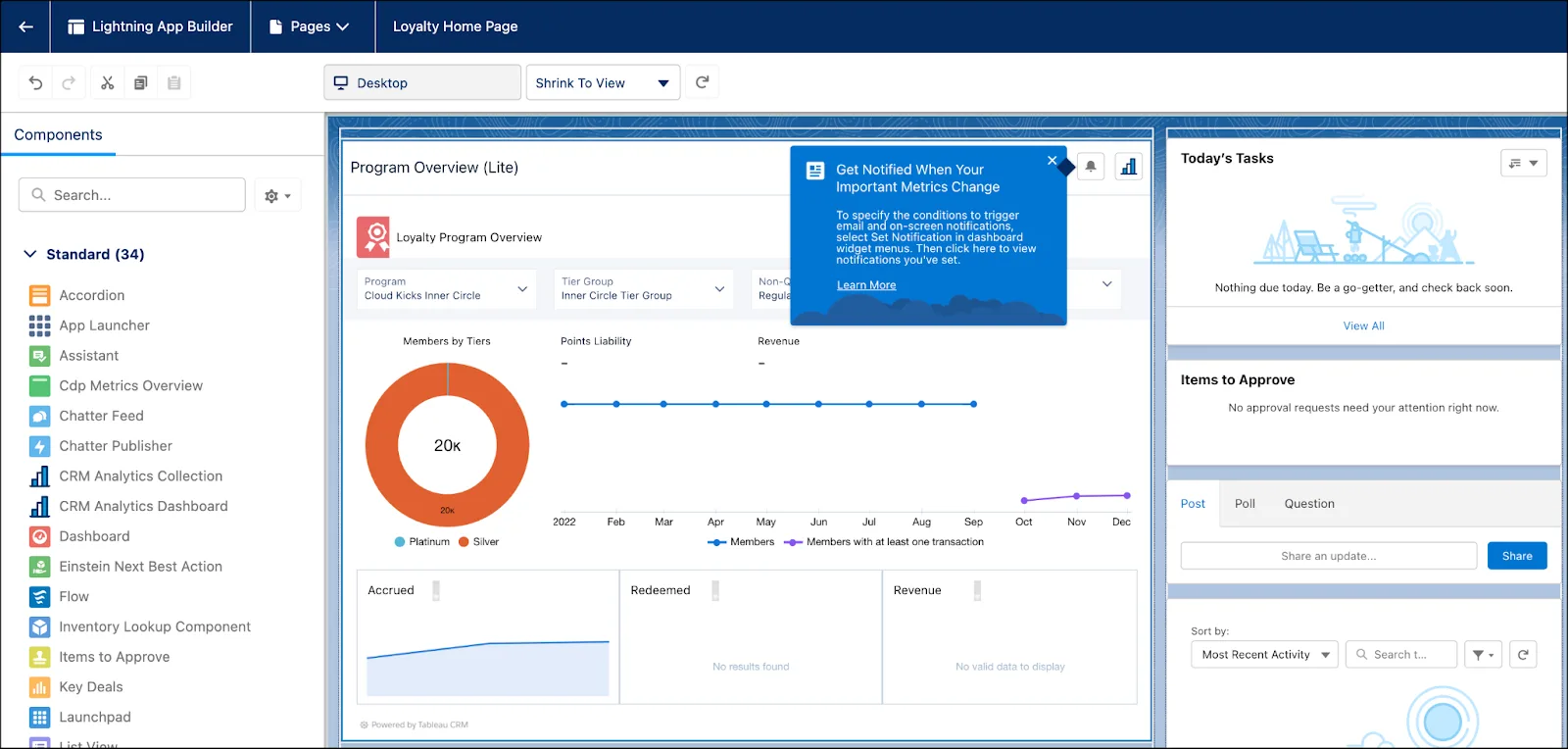Click the redo icon
The image size is (1568, 749).
[69, 83]
